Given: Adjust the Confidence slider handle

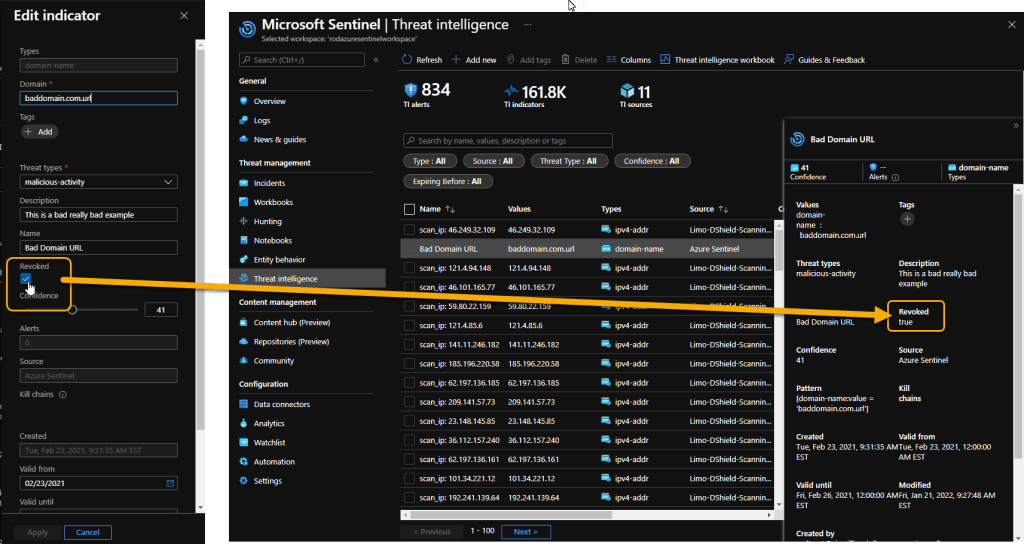Looking at the screenshot, I should point(72,310).
